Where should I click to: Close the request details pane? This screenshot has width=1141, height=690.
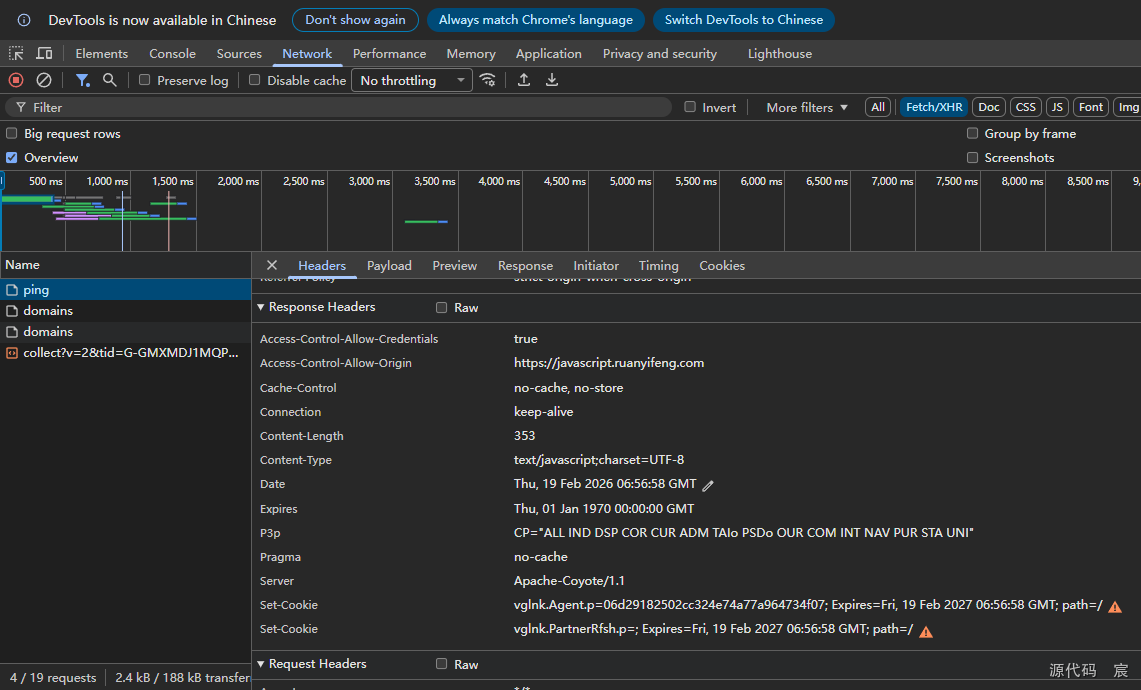(271, 266)
